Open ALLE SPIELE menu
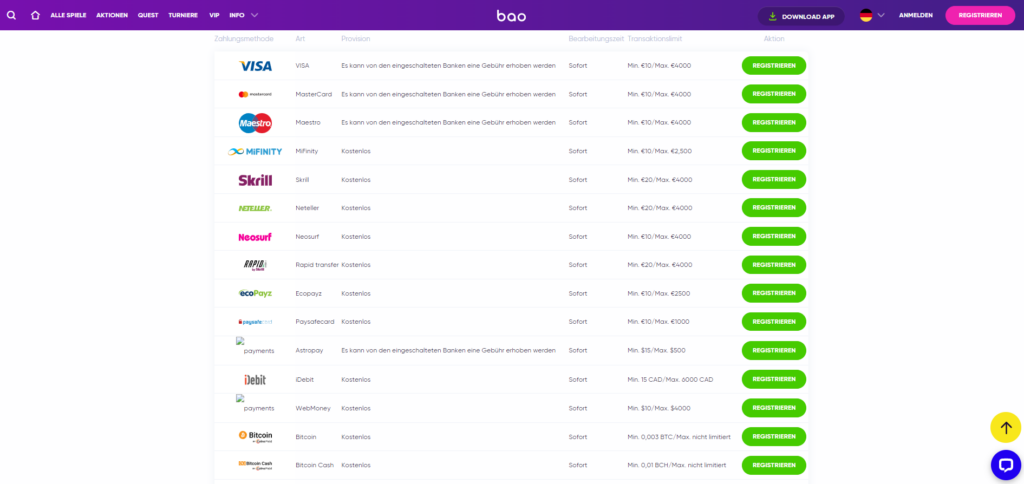 click(x=69, y=15)
